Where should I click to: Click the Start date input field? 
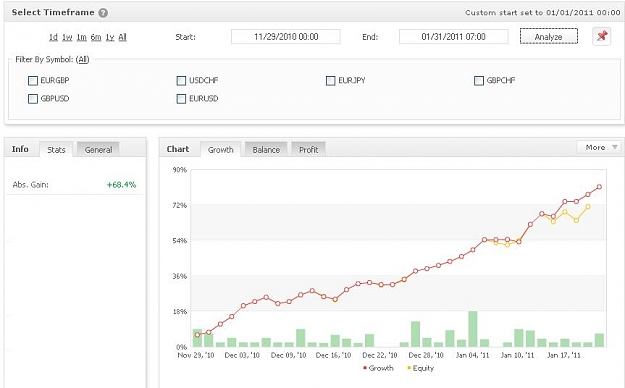(286, 37)
